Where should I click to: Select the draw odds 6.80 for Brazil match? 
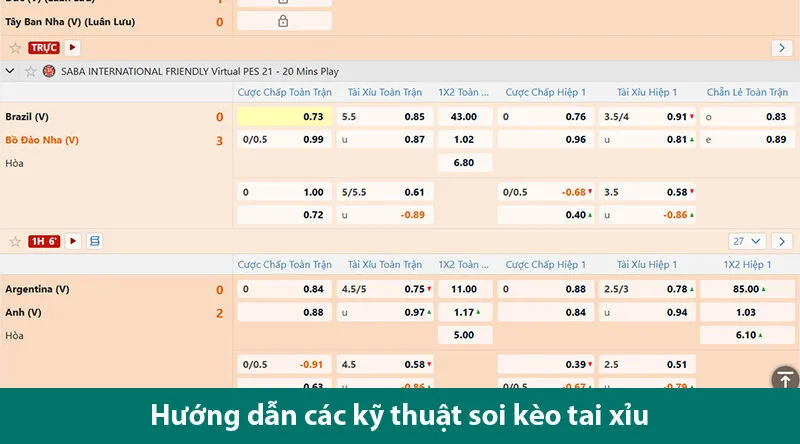coord(464,162)
